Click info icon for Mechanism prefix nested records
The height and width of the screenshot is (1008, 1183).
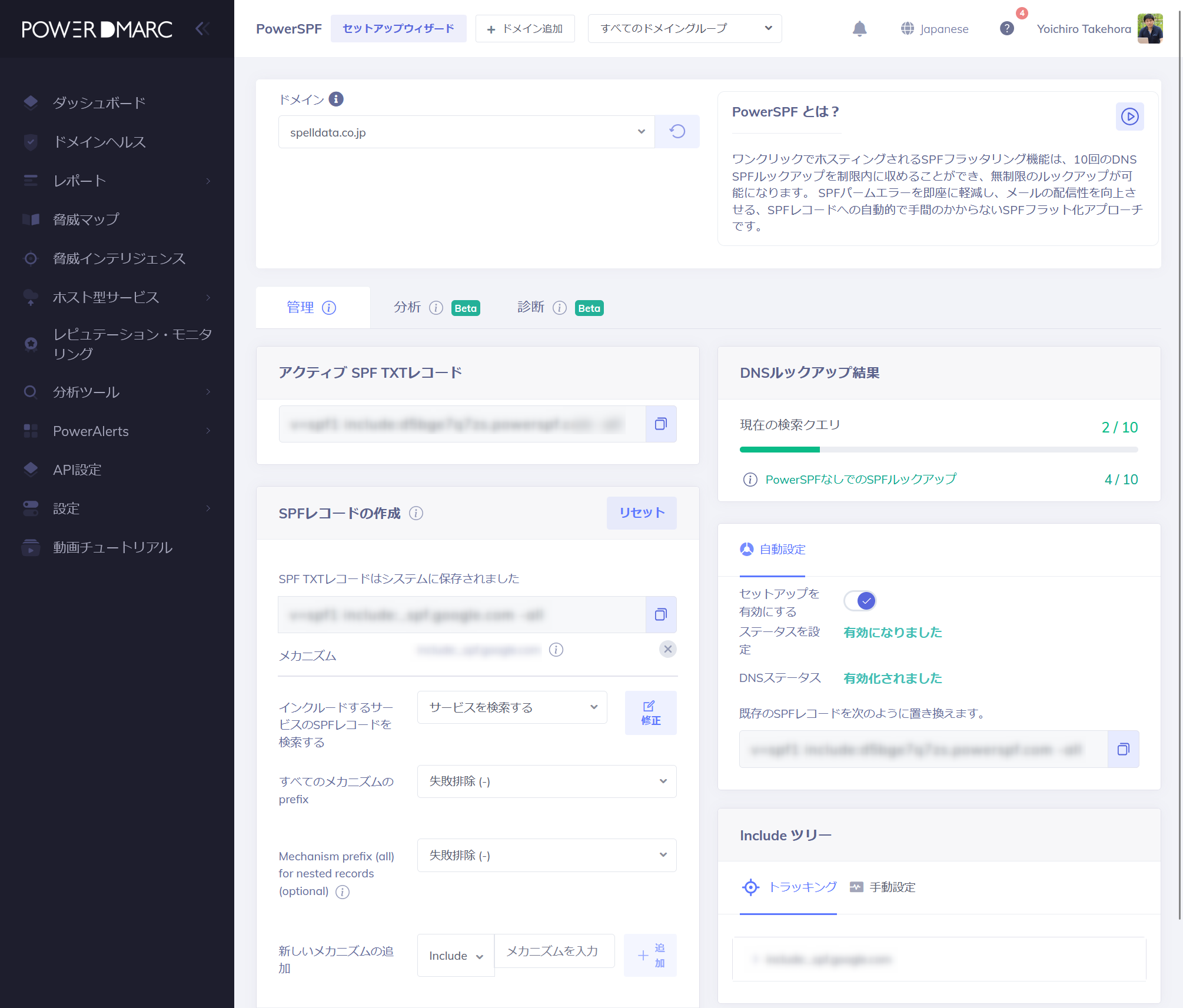pos(343,892)
